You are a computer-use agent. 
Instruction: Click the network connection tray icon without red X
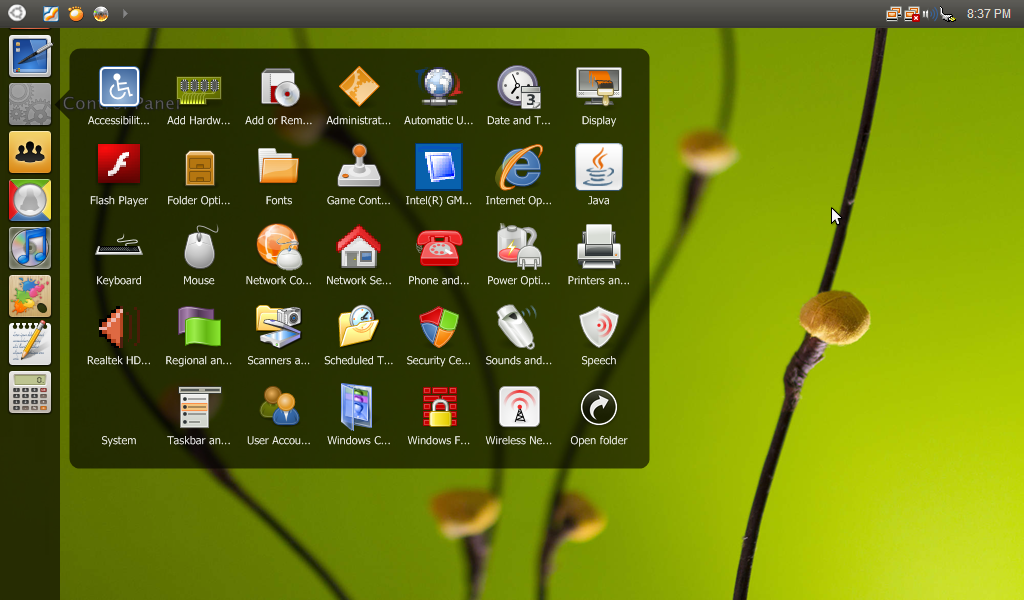(x=893, y=14)
